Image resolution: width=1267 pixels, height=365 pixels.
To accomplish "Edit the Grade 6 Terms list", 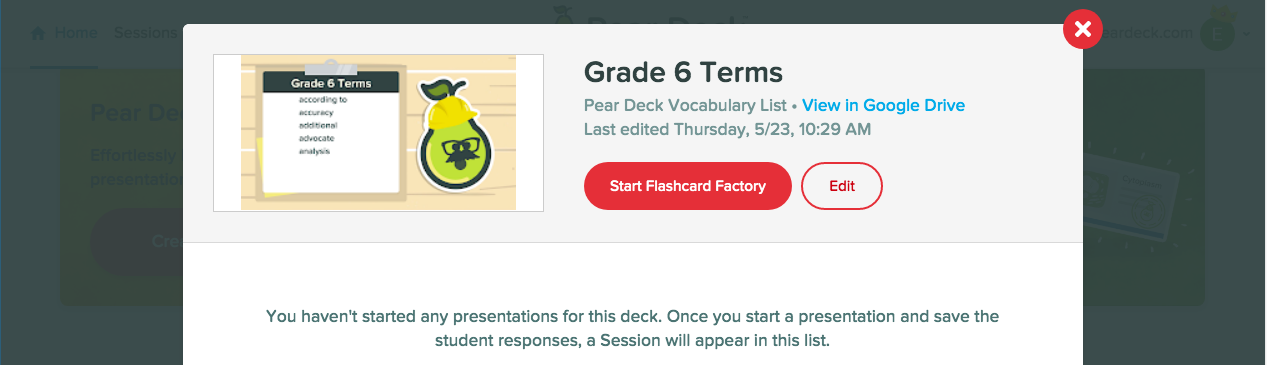I will point(842,186).
